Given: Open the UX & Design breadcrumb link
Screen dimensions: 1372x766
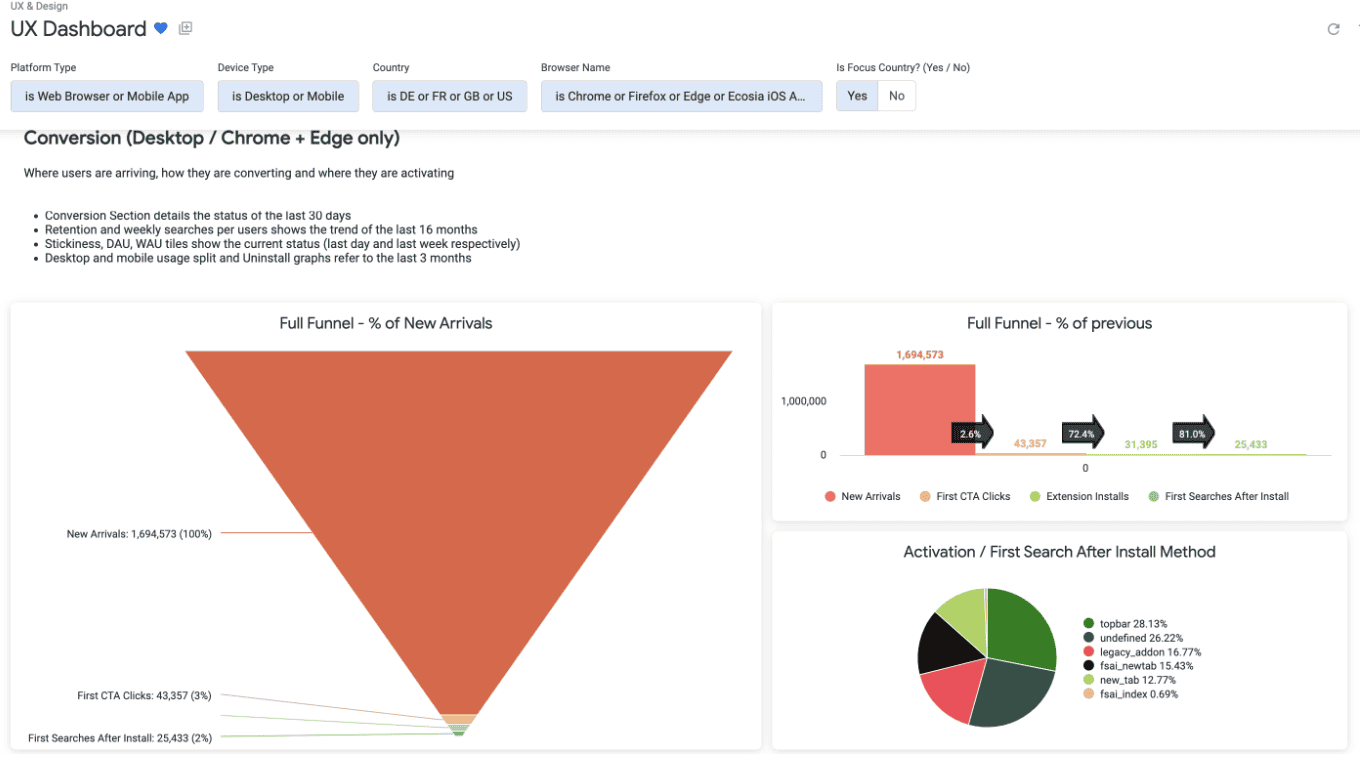Looking at the screenshot, I should coord(39,6).
